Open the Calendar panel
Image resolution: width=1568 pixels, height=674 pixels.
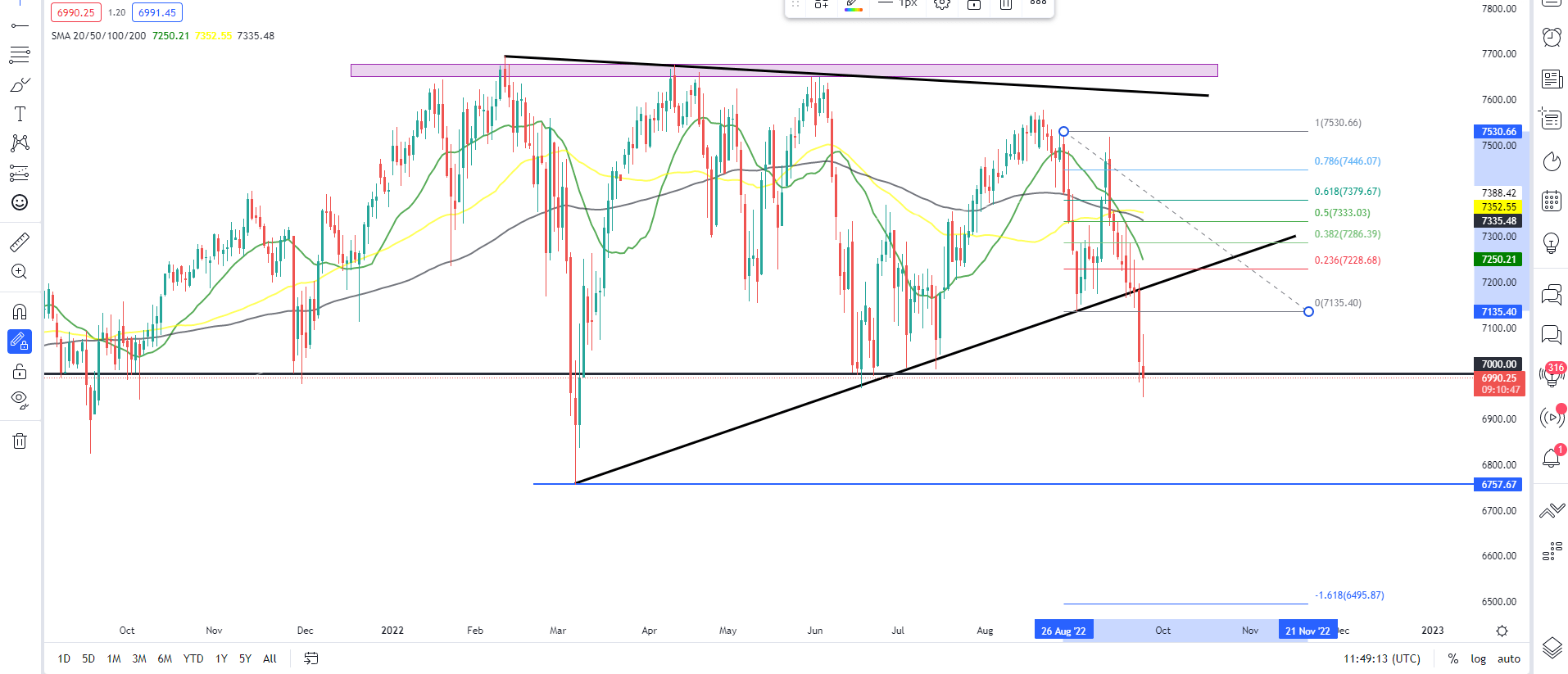(1552, 201)
